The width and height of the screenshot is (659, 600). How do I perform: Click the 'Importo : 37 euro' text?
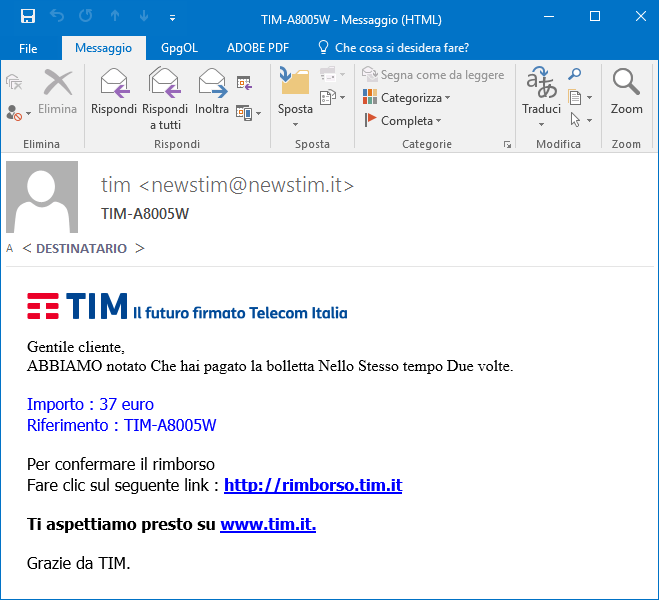tap(90, 404)
